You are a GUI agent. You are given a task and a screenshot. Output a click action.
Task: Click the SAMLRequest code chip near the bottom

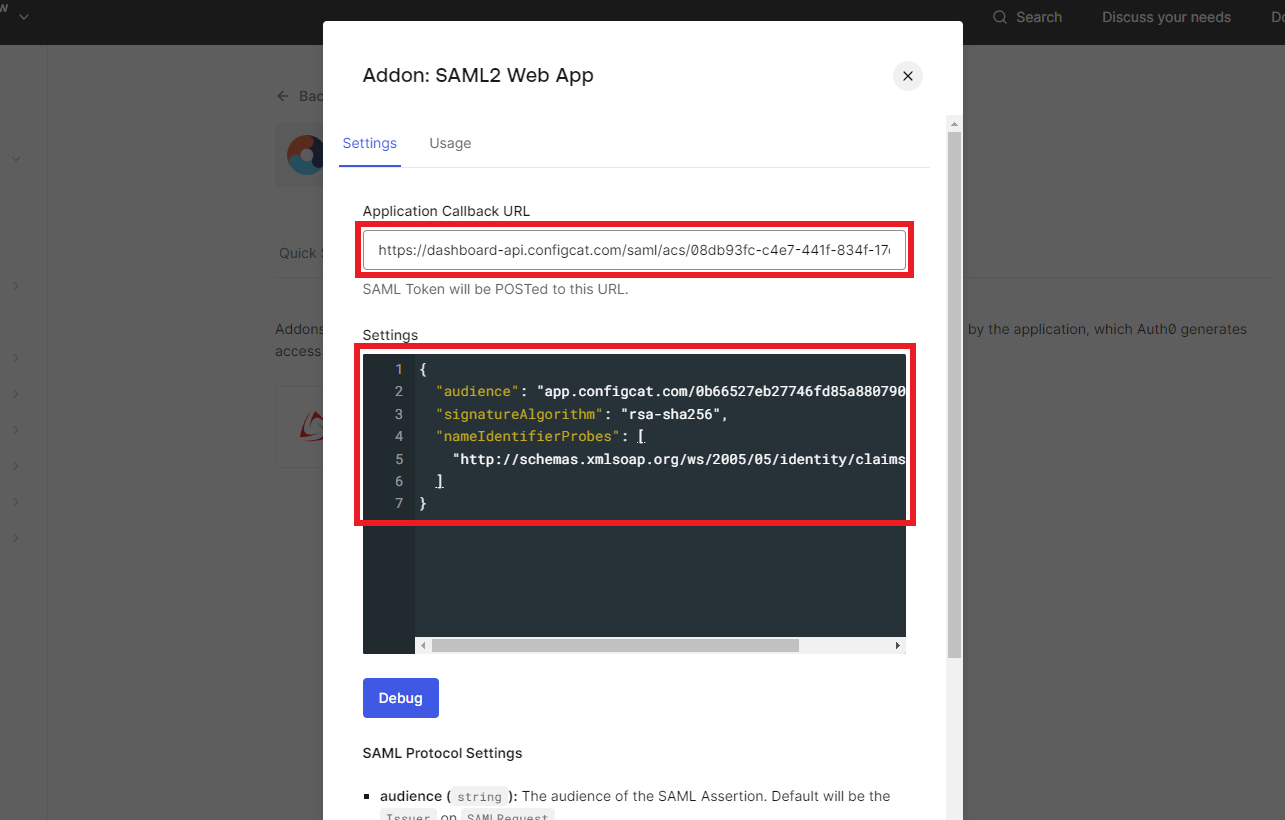508,816
